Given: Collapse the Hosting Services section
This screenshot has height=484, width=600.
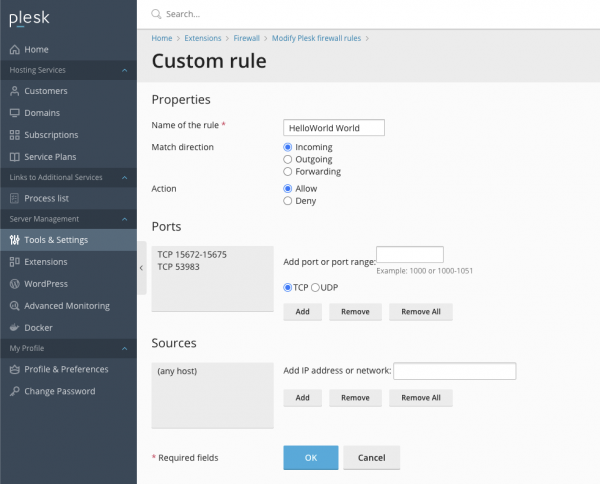Looking at the screenshot, I should pyautogui.click(x=124, y=71).
